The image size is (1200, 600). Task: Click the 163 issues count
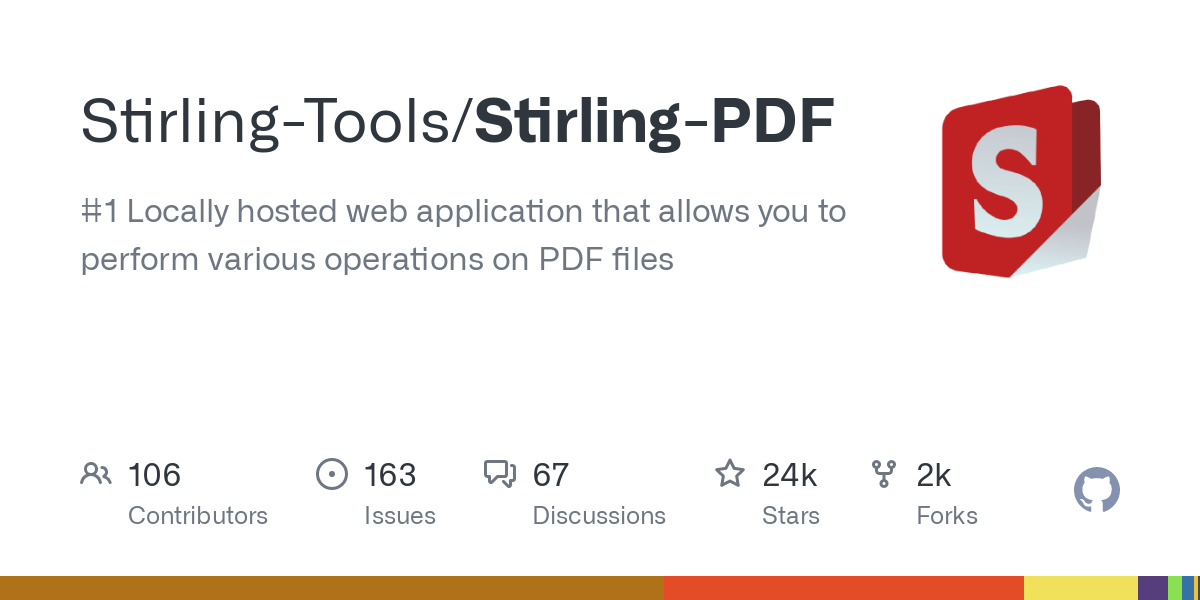[x=390, y=475]
